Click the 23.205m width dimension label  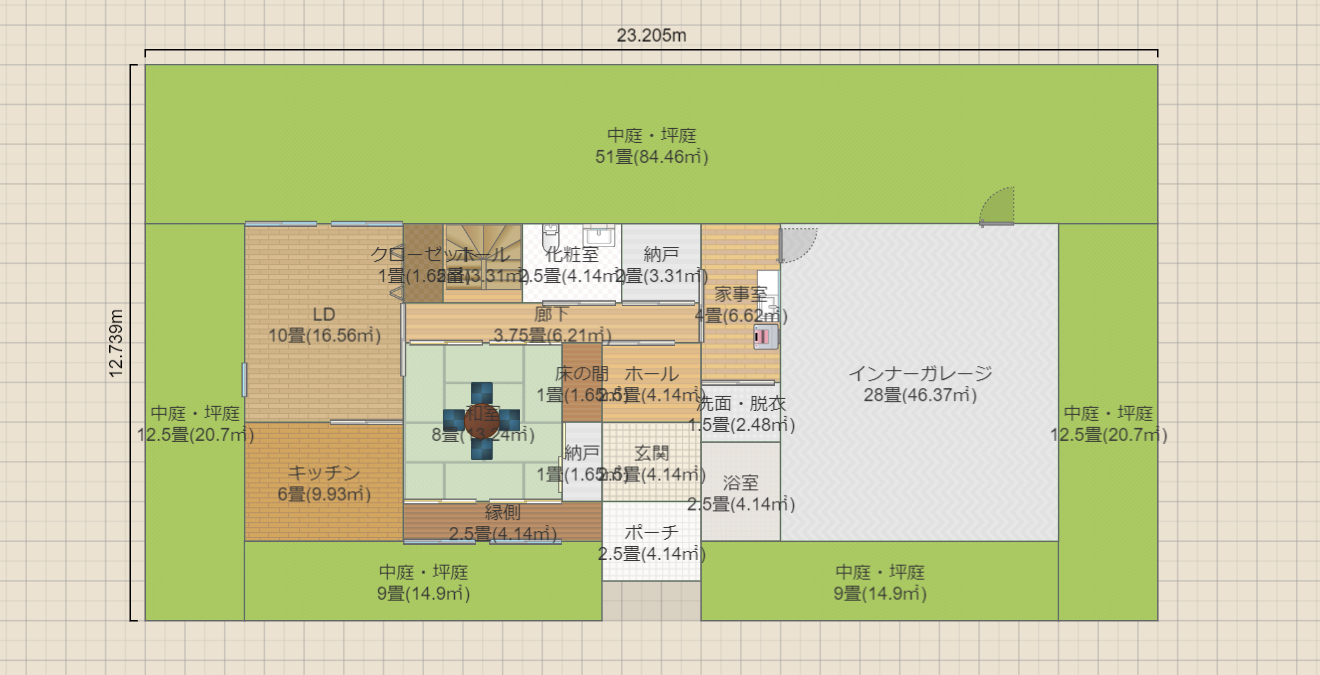(x=651, y=36)
